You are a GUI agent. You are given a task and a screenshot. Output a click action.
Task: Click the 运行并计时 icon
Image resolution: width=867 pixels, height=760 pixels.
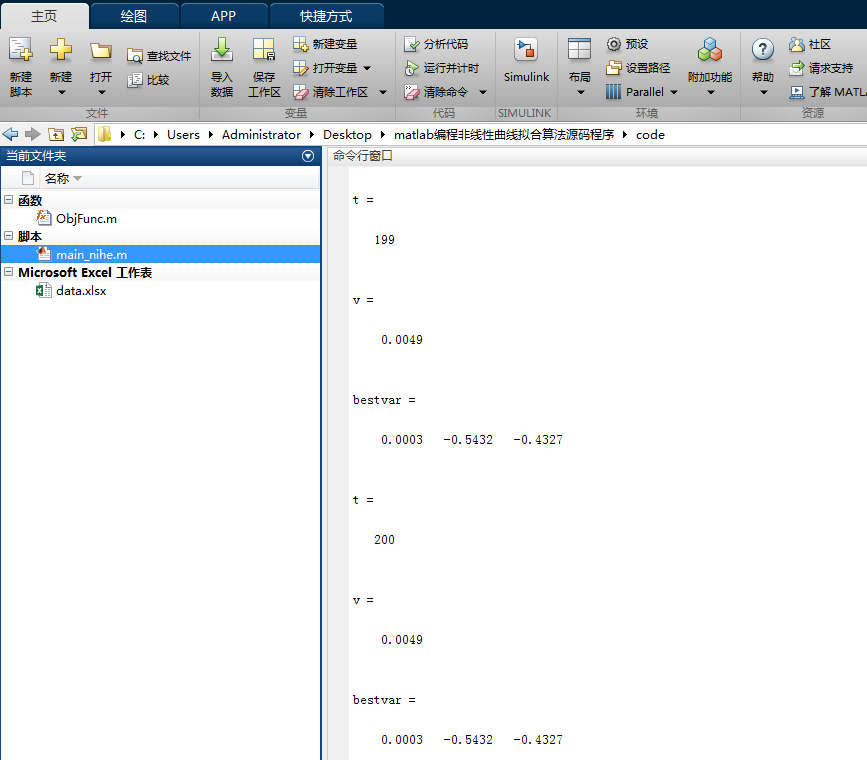[412, 68]
